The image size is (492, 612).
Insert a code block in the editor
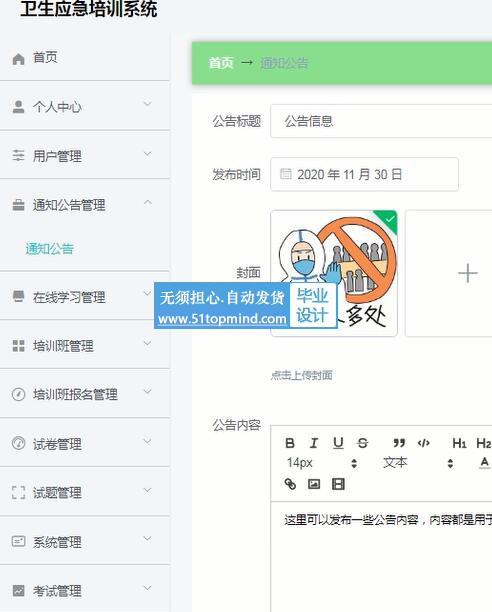click(x=424, y=443)
